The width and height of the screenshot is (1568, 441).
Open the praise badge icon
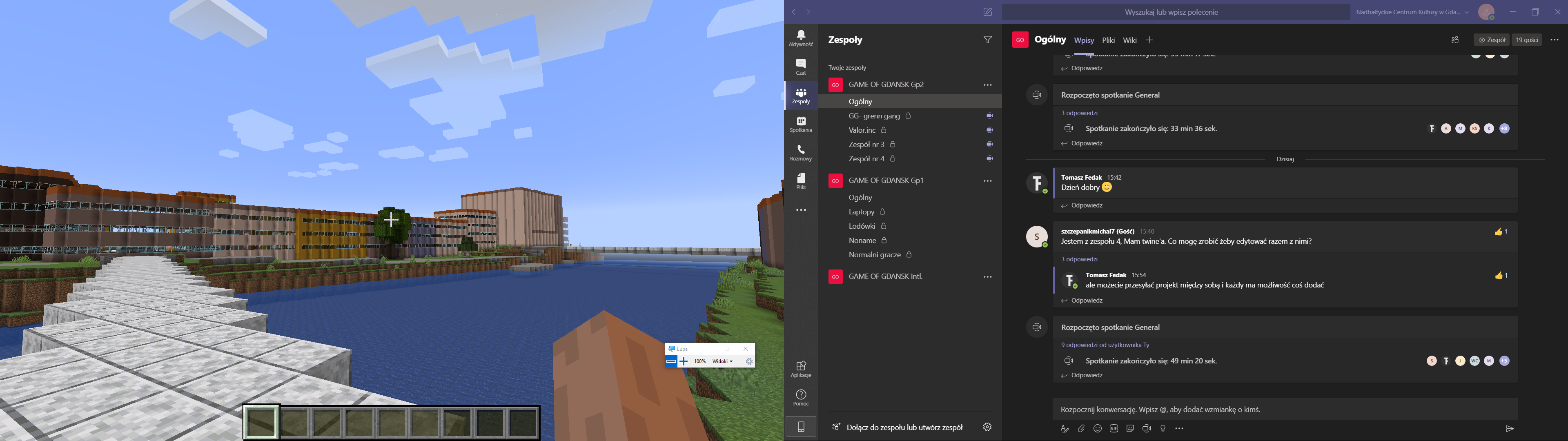(1163, 429)
